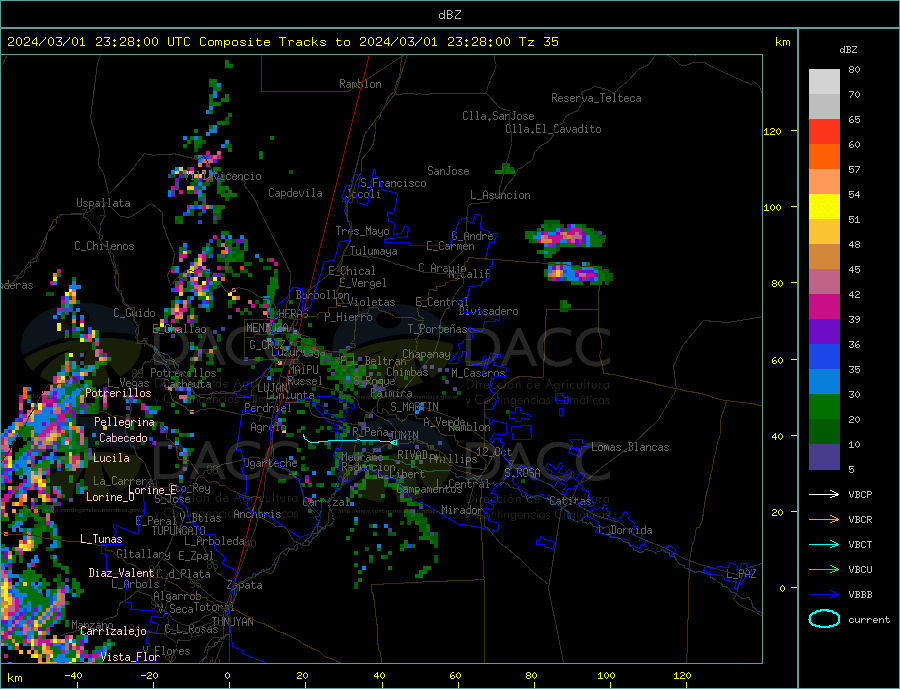Click the Lucila map label
This screenshot has height=689, width=900.
[x=111, y=458]
